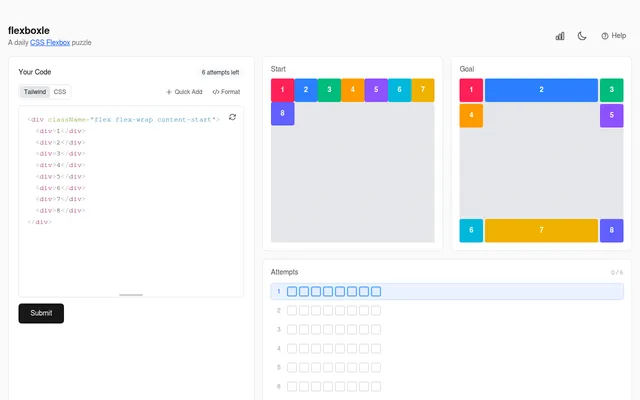Click the Format code button
This screenshot has height=400, width=640.
tap(226, 92)
